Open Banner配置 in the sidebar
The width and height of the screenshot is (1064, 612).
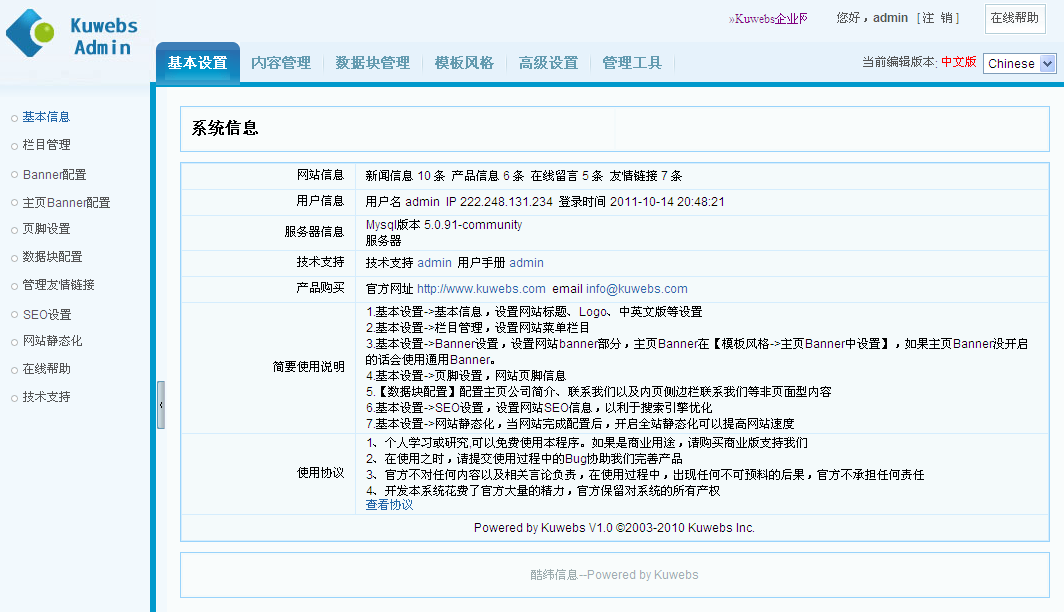(x=54, y=175)
